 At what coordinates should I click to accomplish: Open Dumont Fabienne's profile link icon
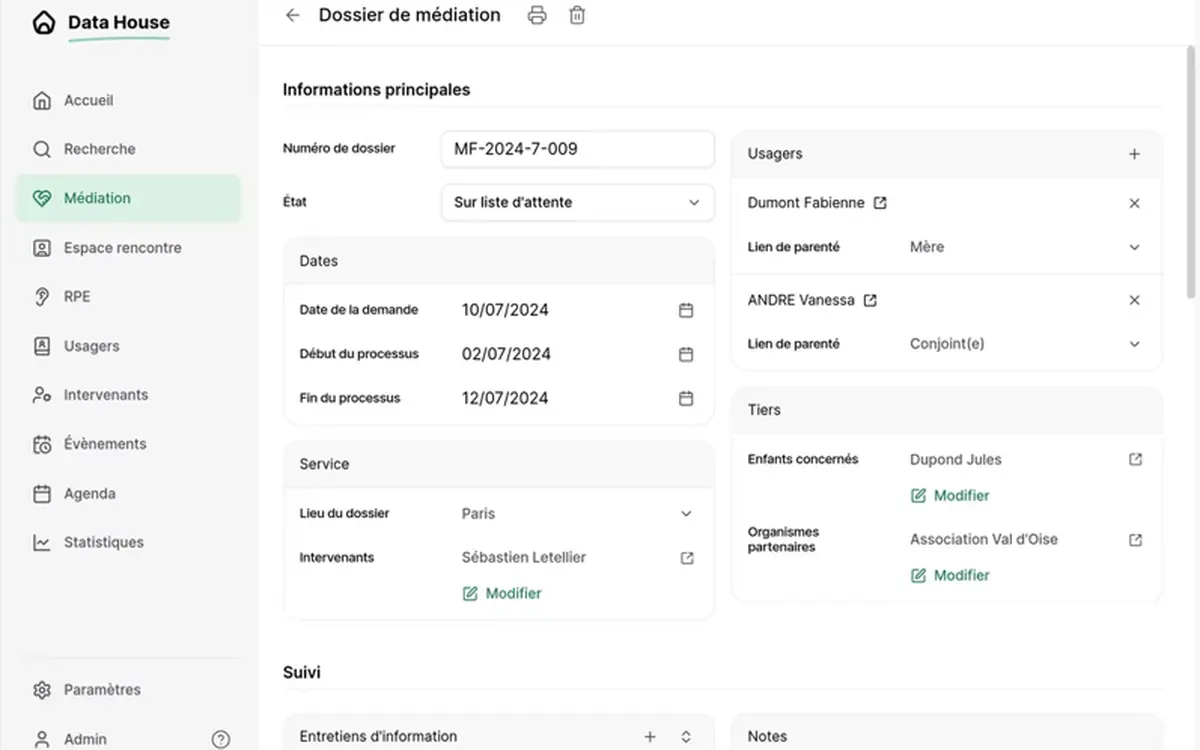pyautogui.click(x=880, y=203)
